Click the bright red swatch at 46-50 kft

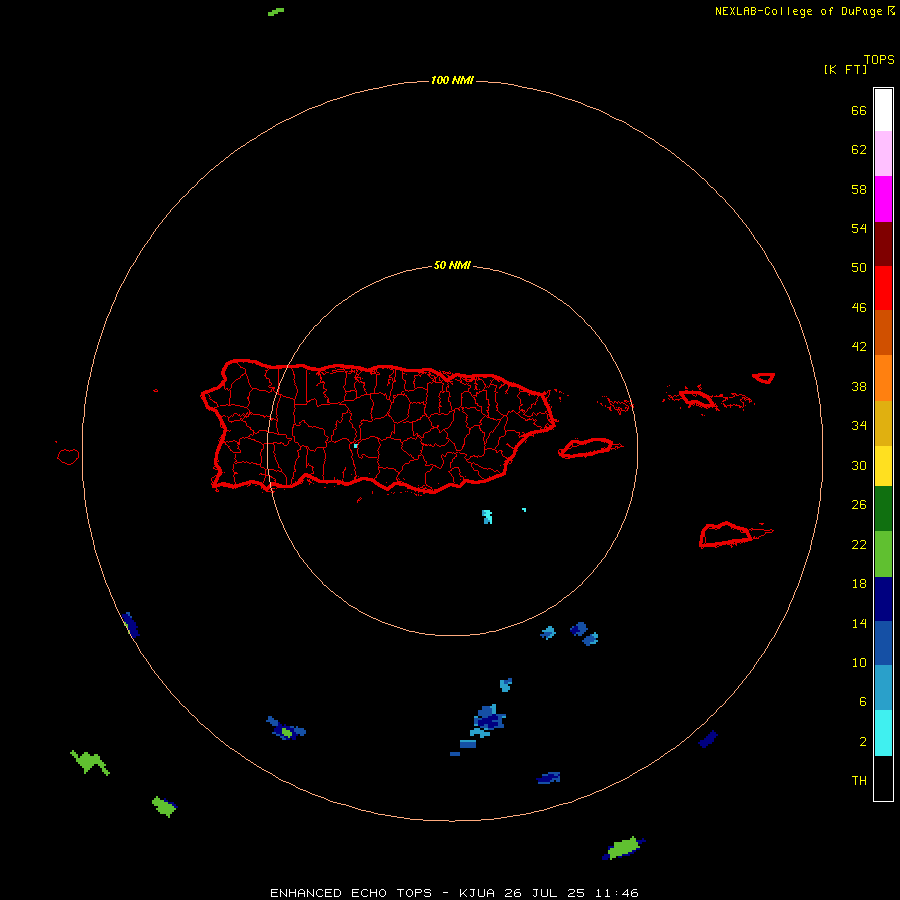tap(883, 288)
